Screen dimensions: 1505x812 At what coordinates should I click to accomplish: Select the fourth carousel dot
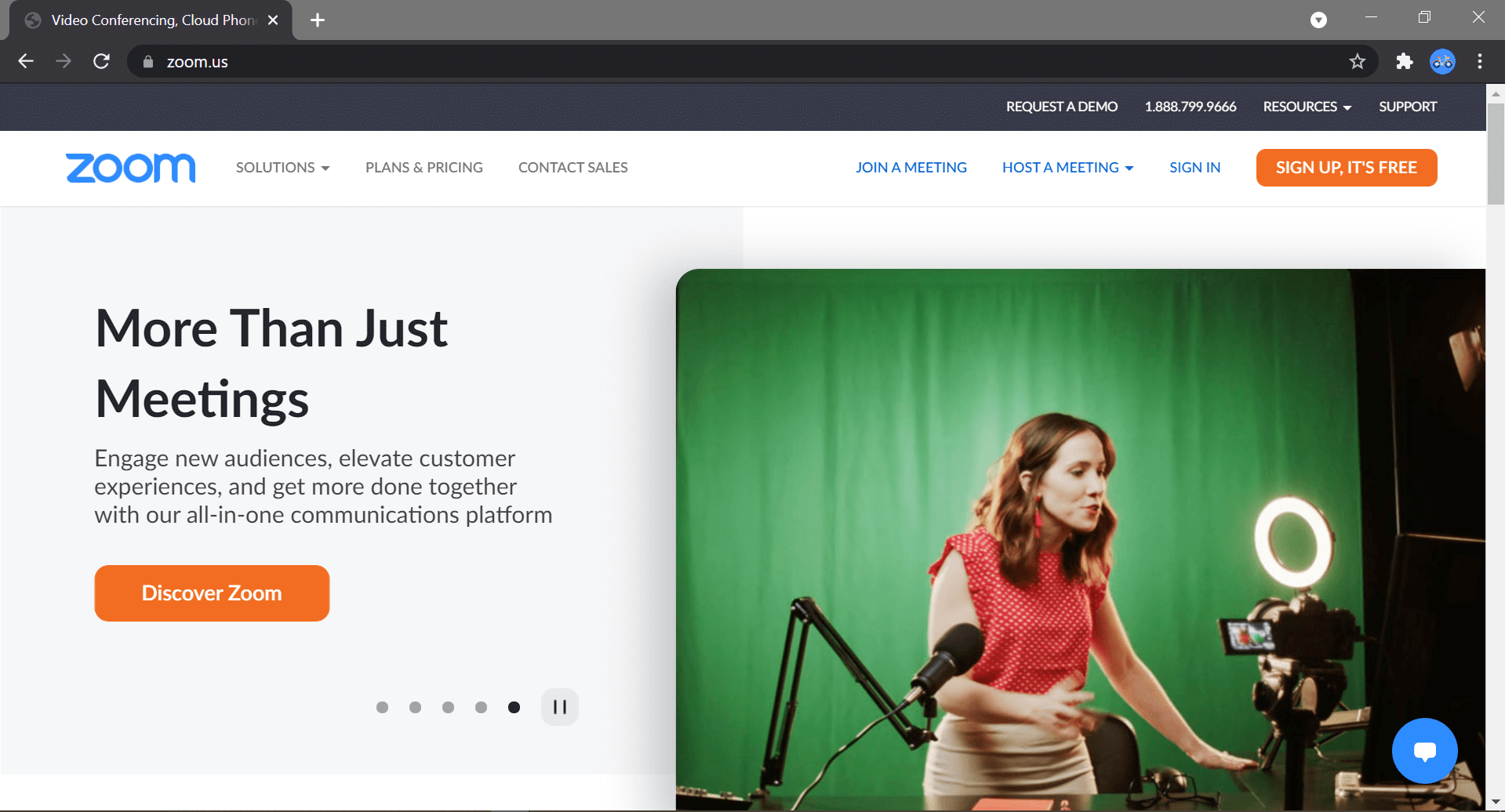pos(481,707)
